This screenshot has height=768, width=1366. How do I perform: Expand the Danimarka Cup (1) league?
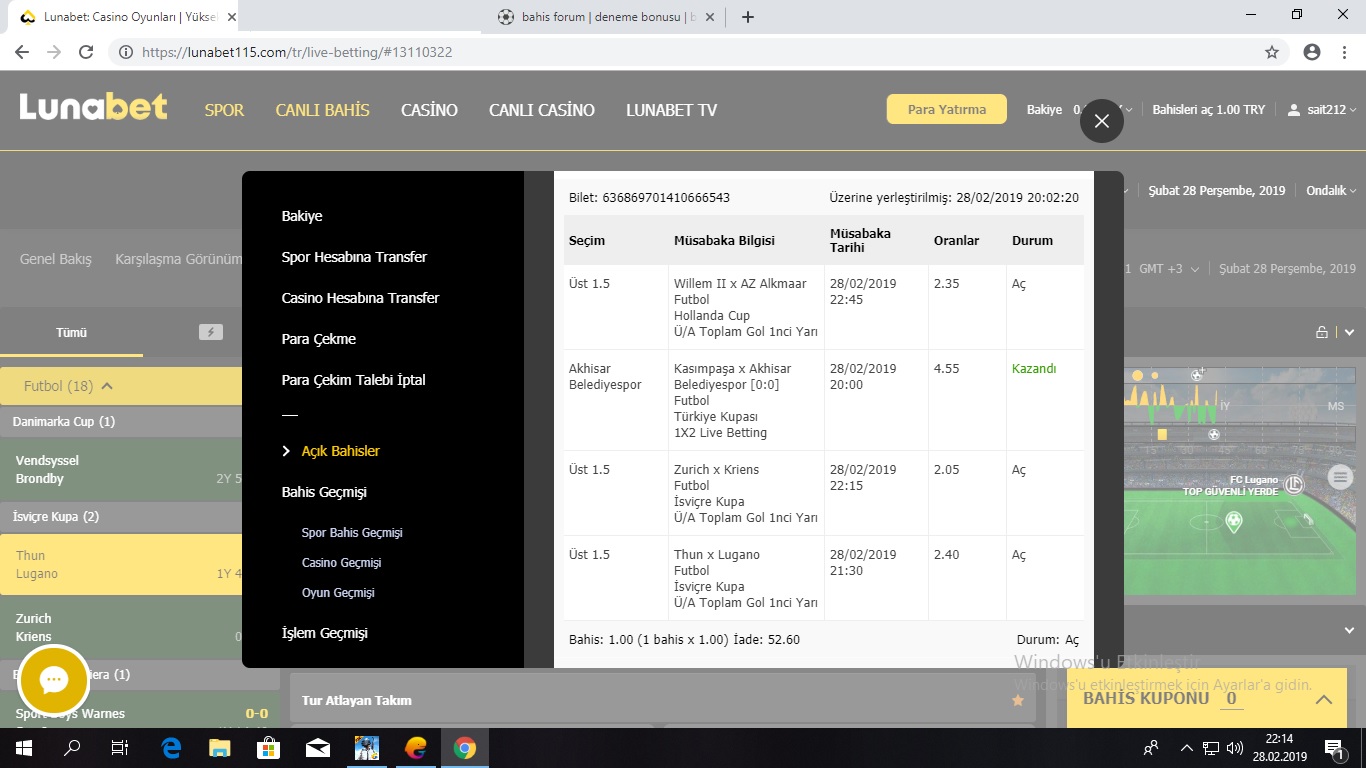(x=121, y=421)
